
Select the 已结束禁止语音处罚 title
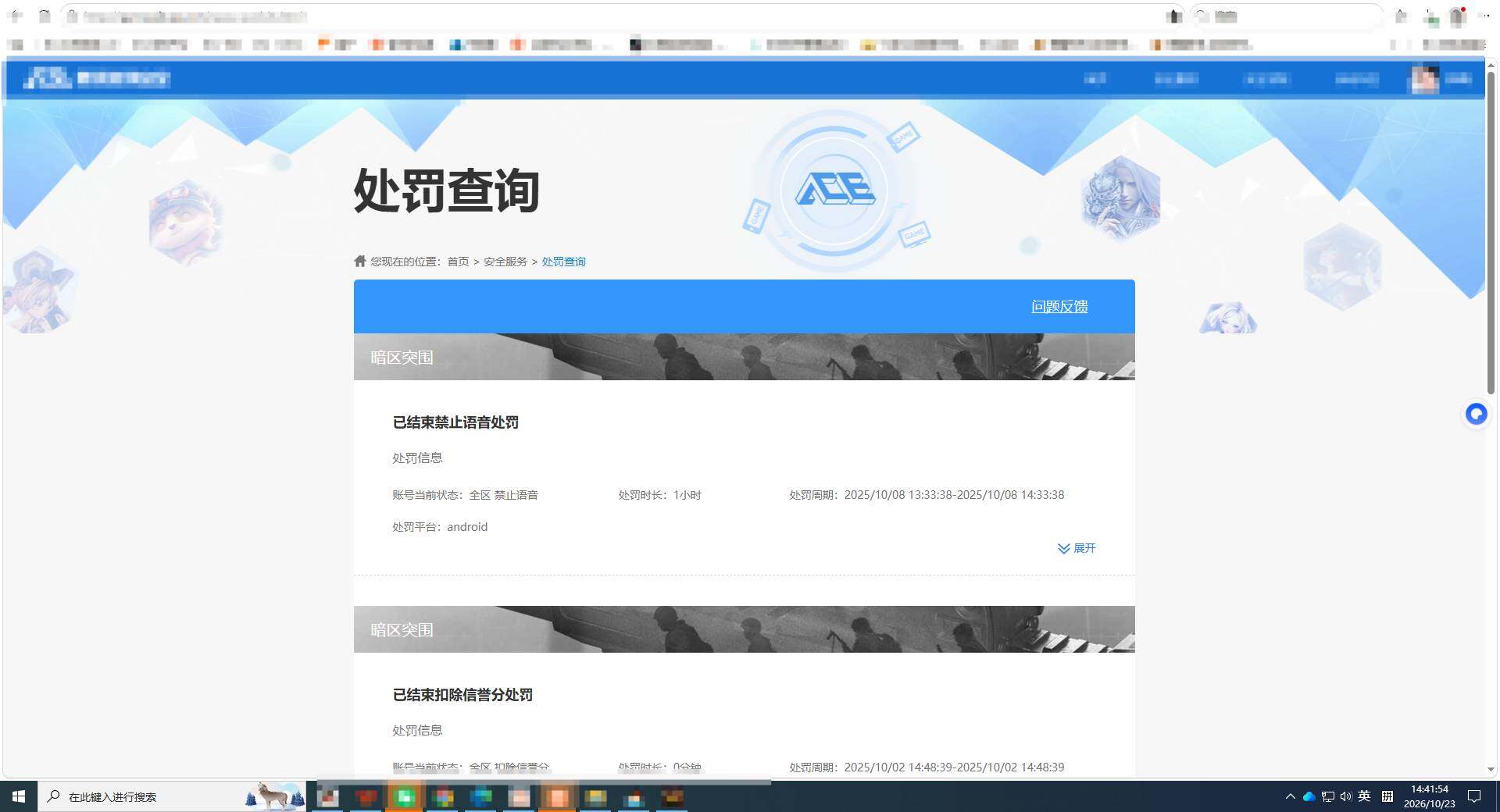[455, 422]
